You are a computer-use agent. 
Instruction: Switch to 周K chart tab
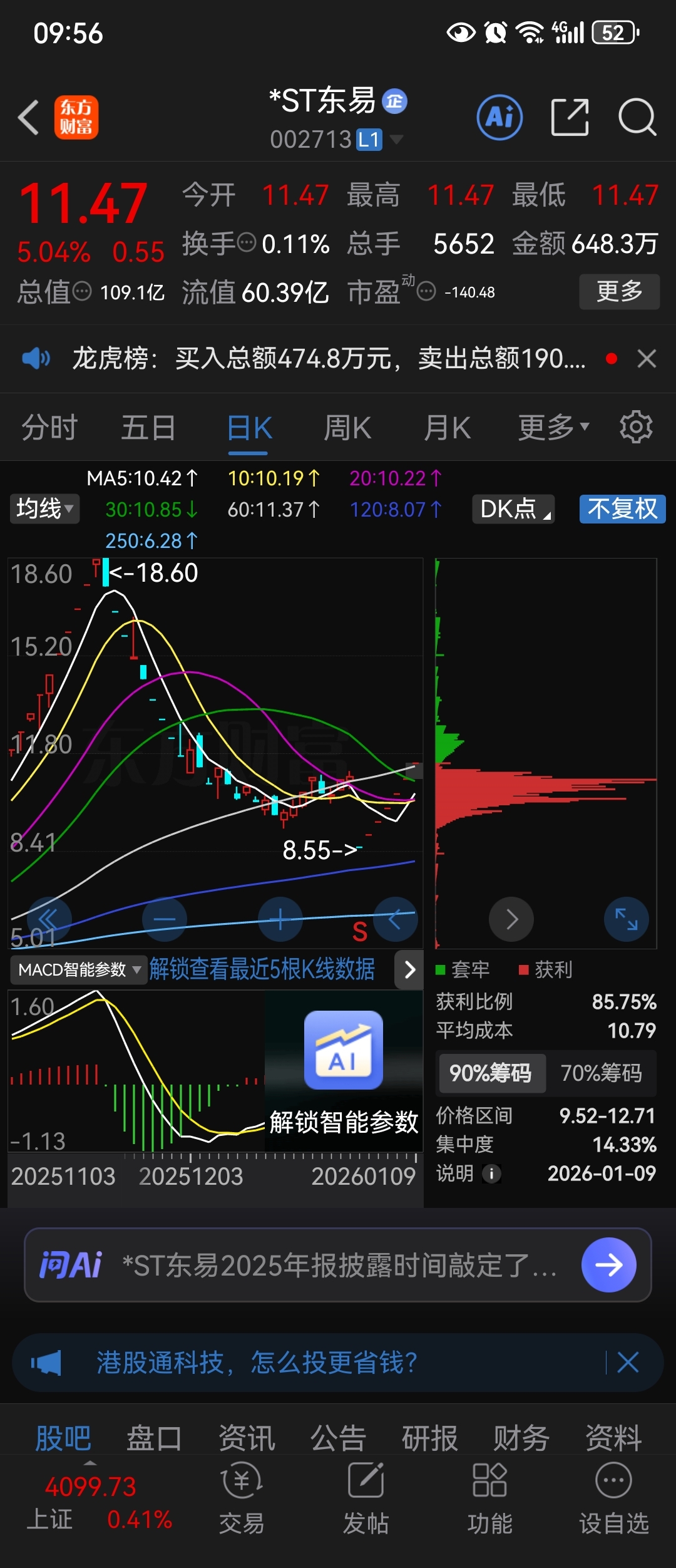coord(348,428)
